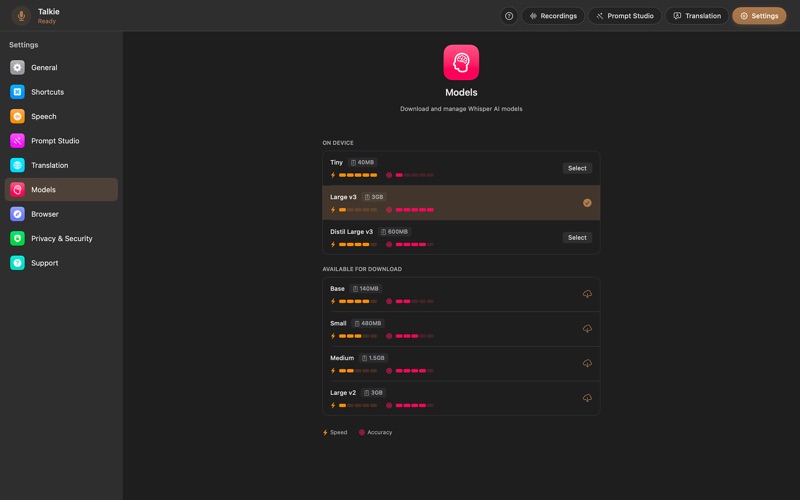Click the Large v3 accuracy bar

point(415,210)
